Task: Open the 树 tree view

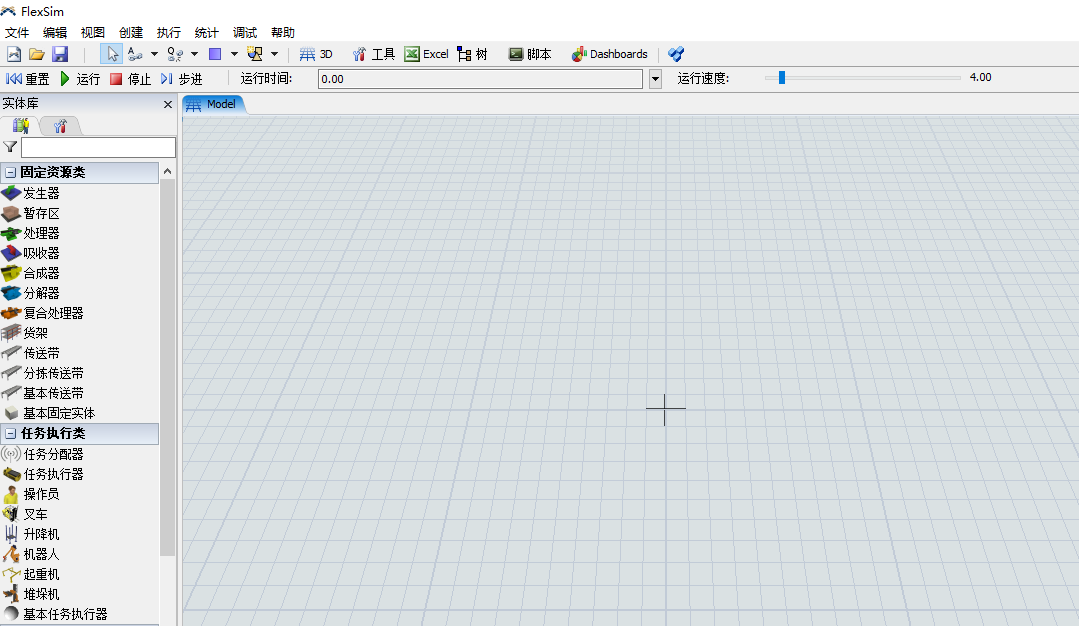Action: (472, 54)
